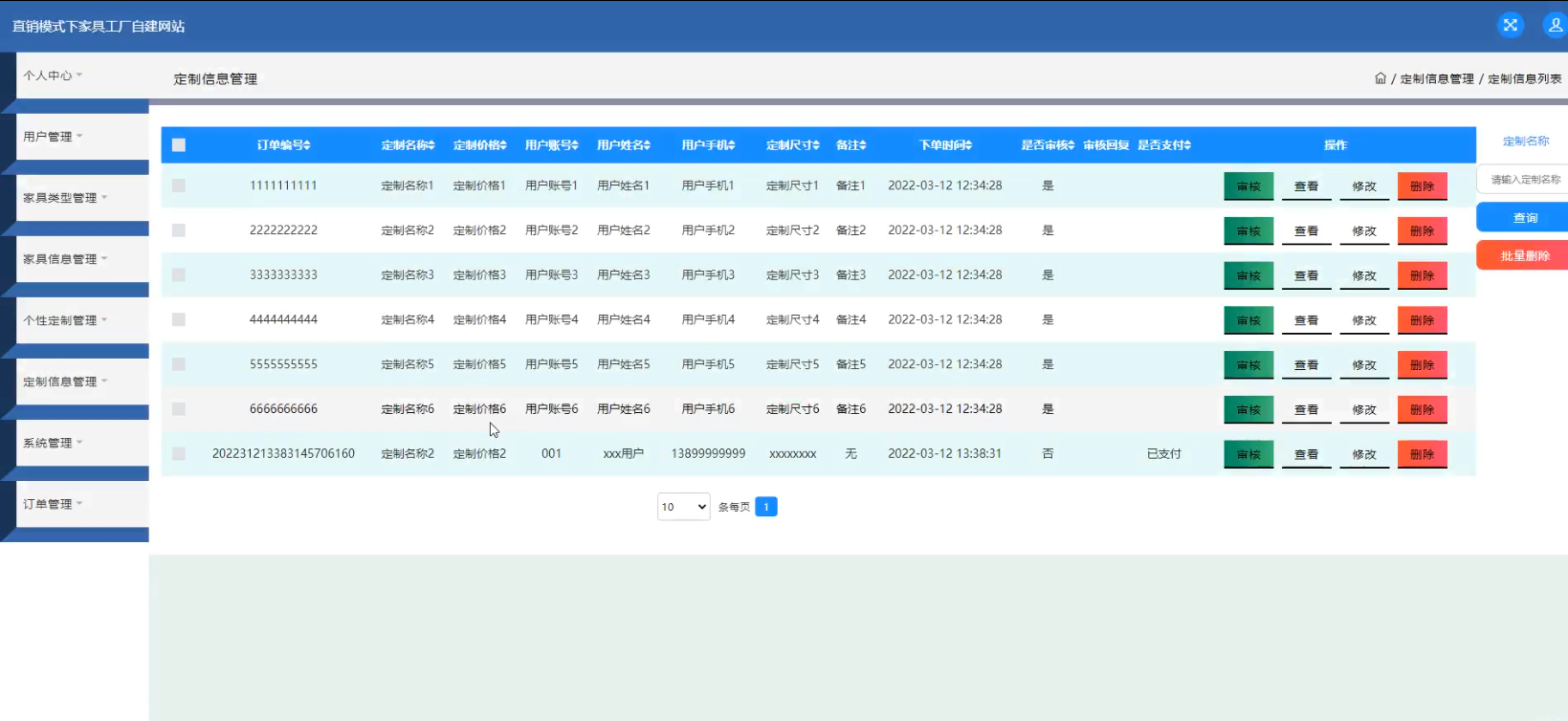The image size is (1568, 721).
Task: Click the fullscreen toggle icon in header
Action: [1511, 25]
